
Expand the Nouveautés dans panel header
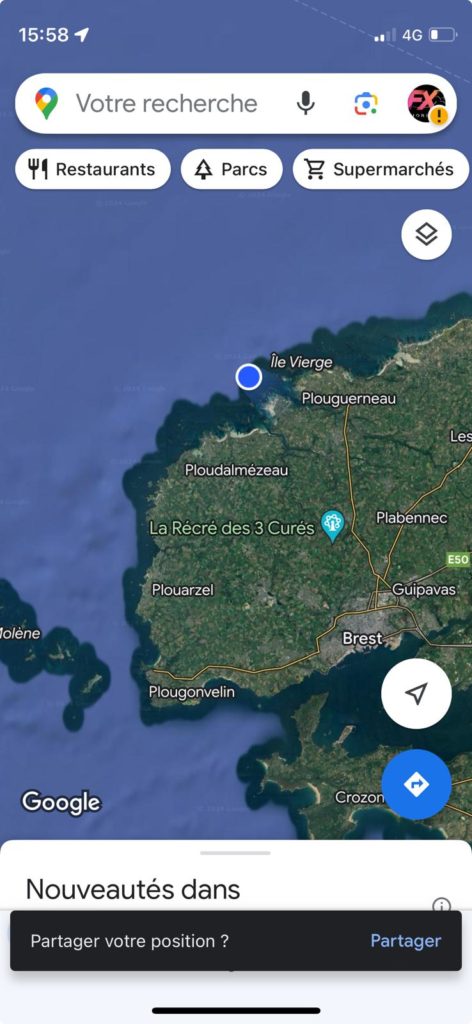133,889
